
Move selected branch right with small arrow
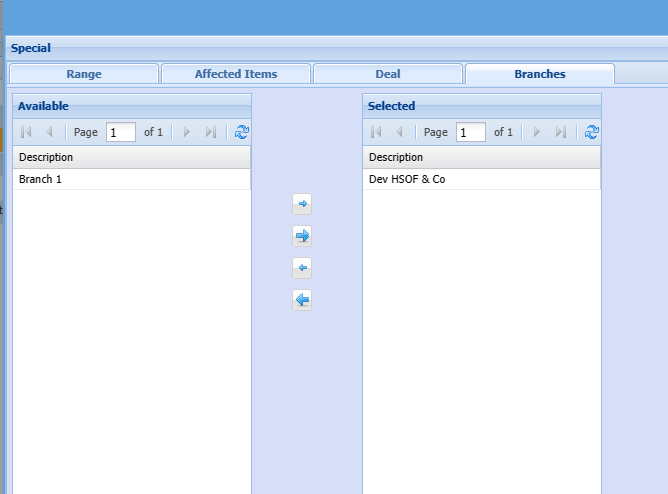(302, 204)
